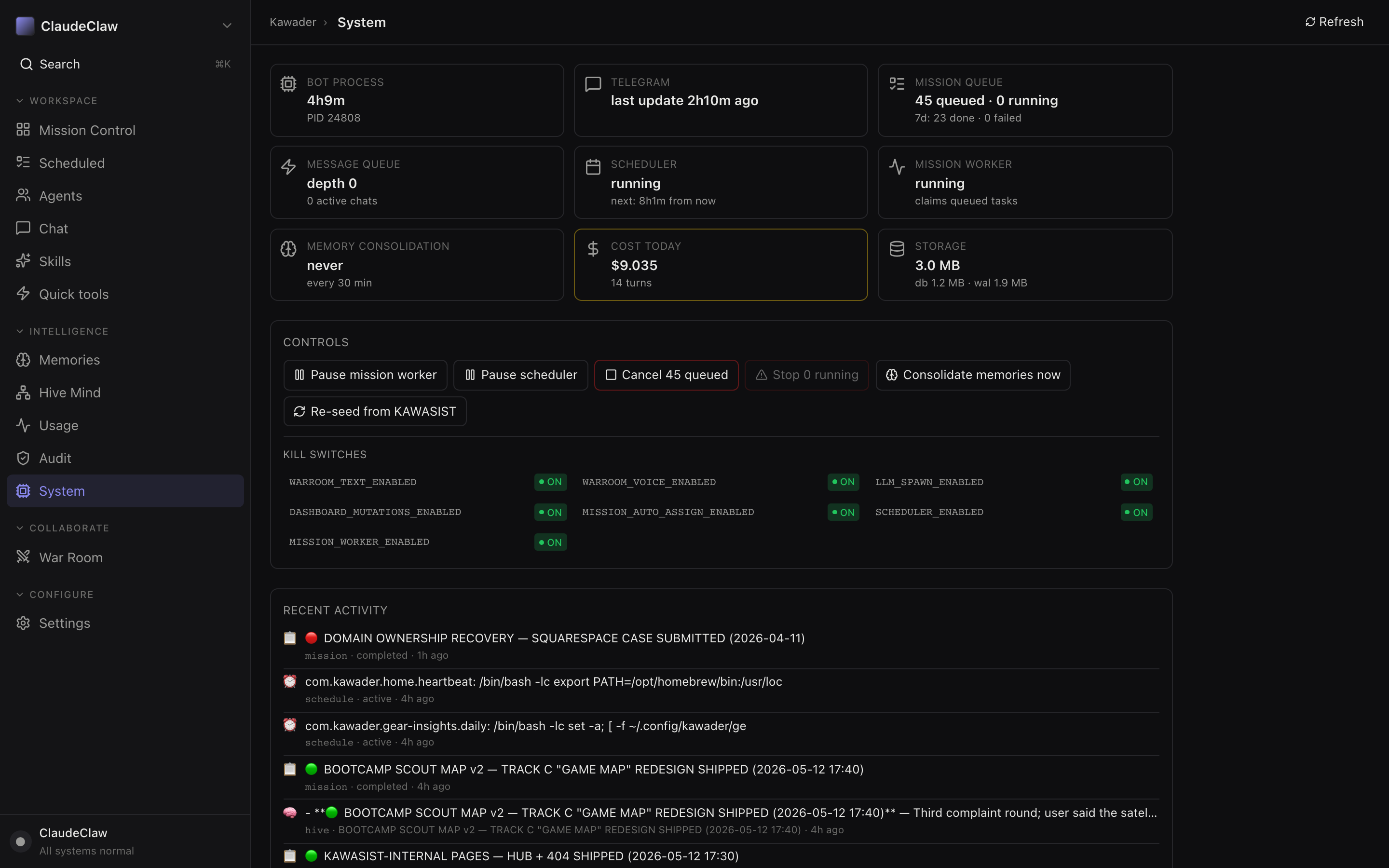Viewport: 1389px width, 868px height.
Task: Toggle WARROOM_VOICE_ENABLED kill switch
Action: point(843,482)
